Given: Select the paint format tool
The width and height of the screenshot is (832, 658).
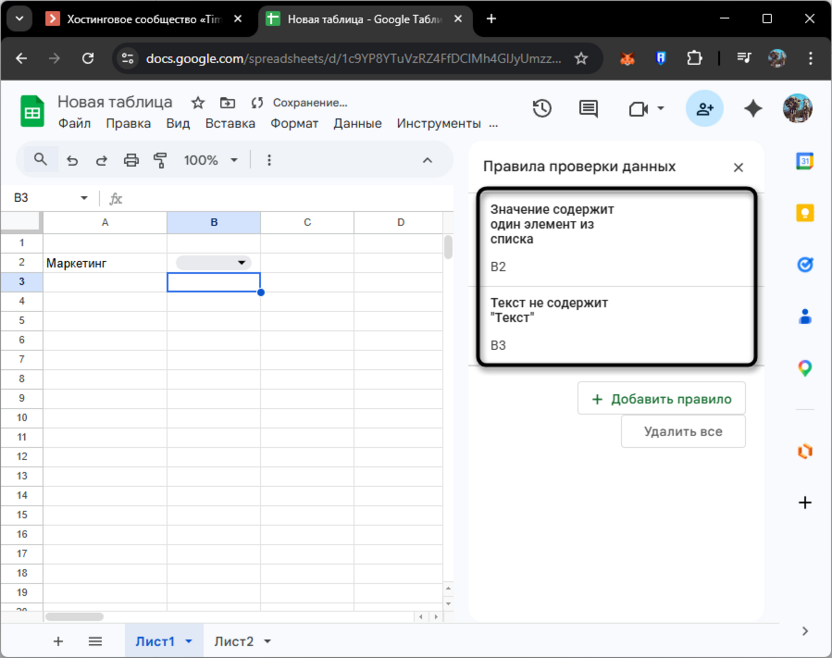Looking at the screenshot, I should click(x=160, y=160).
